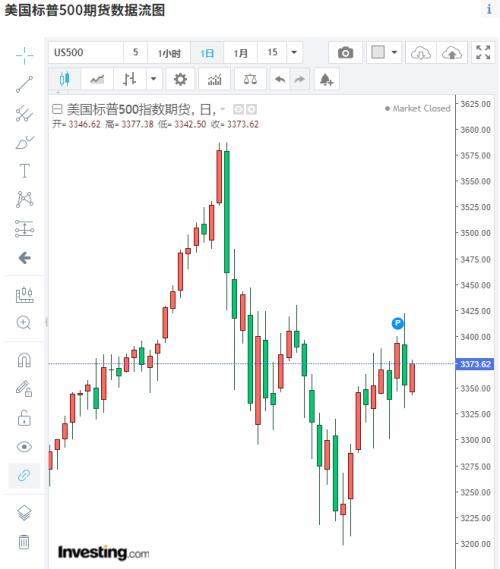Screen dimensions: 500x569
Task: Take a chart snapshot with camera icon
Action: click(345, 53)
